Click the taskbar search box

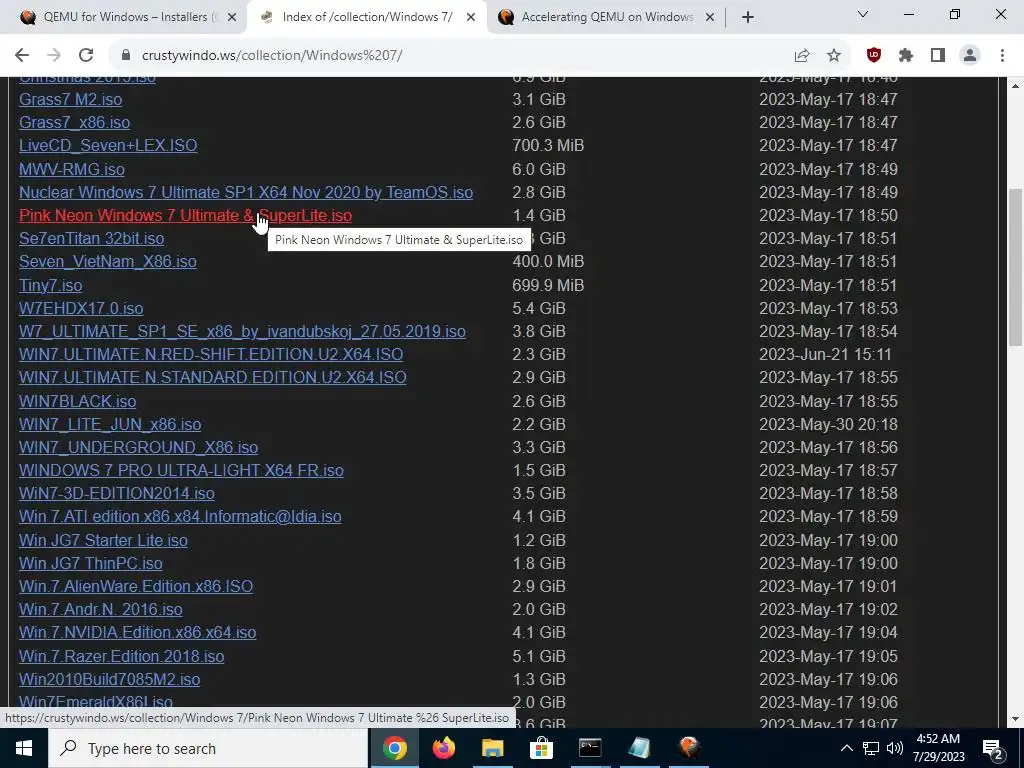click(x=208, y=748)
